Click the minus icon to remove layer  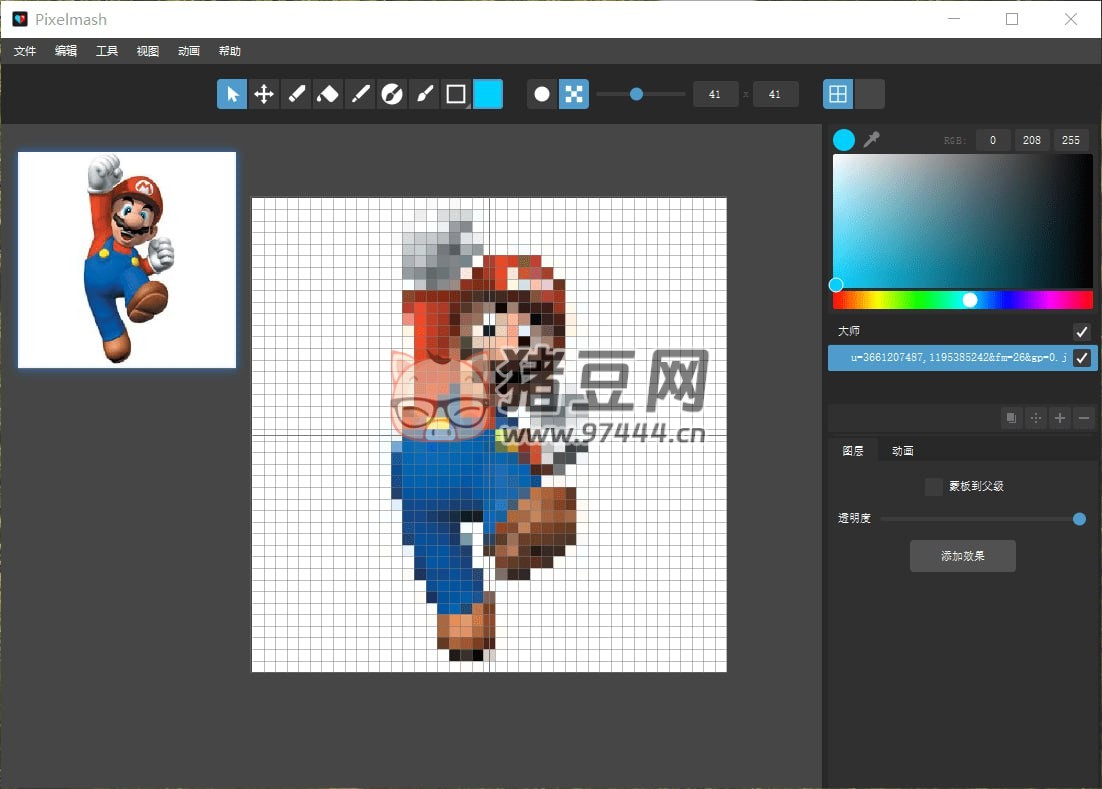click(1084, 418)
